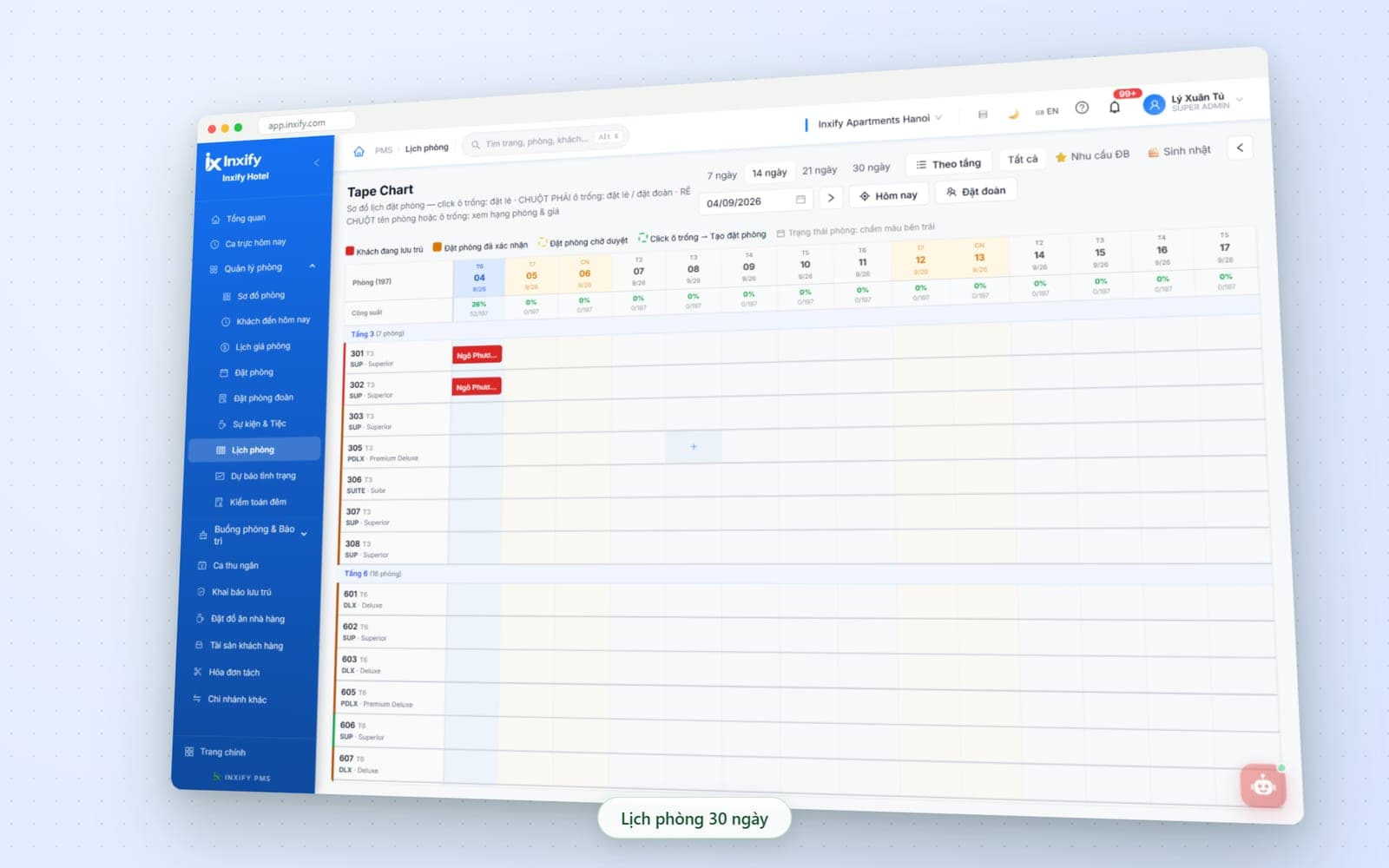Select the Tất cả filter

[1023, 160]
